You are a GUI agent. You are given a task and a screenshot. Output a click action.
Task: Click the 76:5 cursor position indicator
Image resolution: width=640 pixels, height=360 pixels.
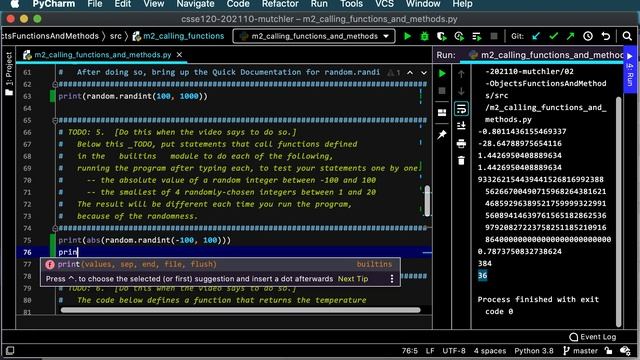(x=409, y=351)
